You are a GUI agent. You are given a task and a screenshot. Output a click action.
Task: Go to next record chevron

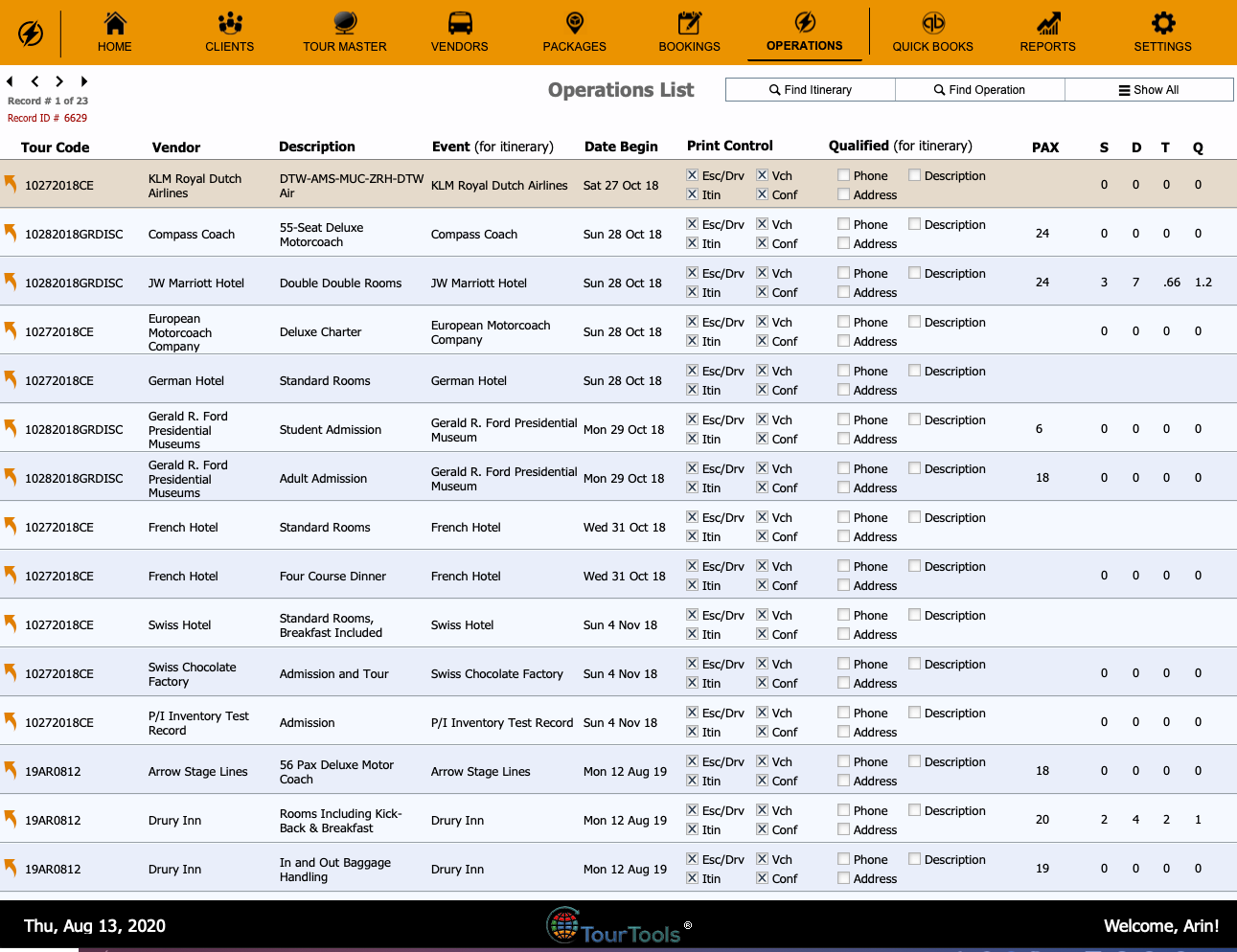coord(59,81)
